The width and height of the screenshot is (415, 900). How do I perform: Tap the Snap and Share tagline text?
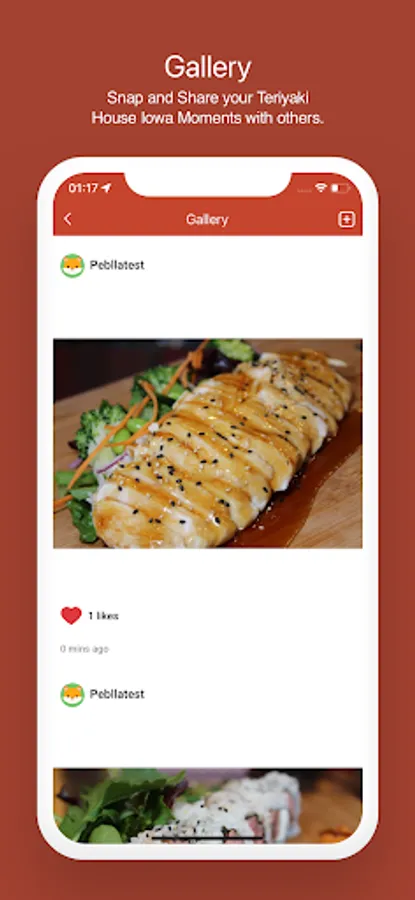(208, 108)
